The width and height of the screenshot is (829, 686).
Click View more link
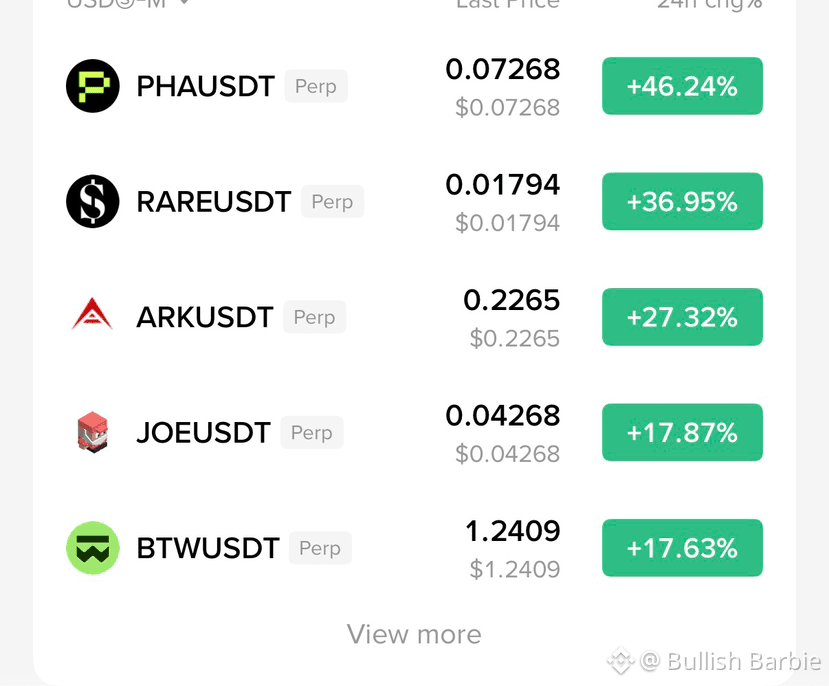click(414, 634)
